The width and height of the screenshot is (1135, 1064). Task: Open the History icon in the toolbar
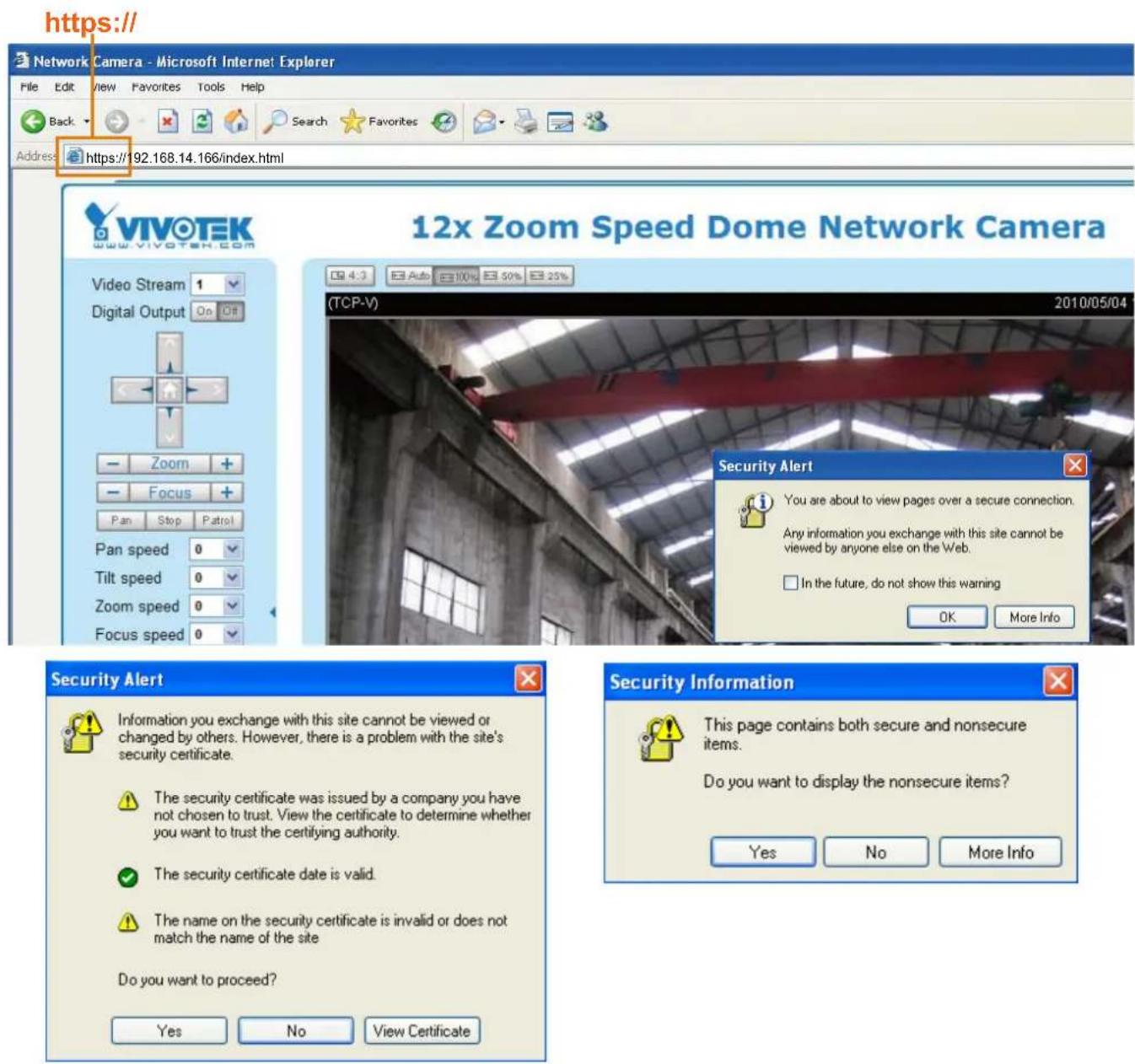pos(444,122)
